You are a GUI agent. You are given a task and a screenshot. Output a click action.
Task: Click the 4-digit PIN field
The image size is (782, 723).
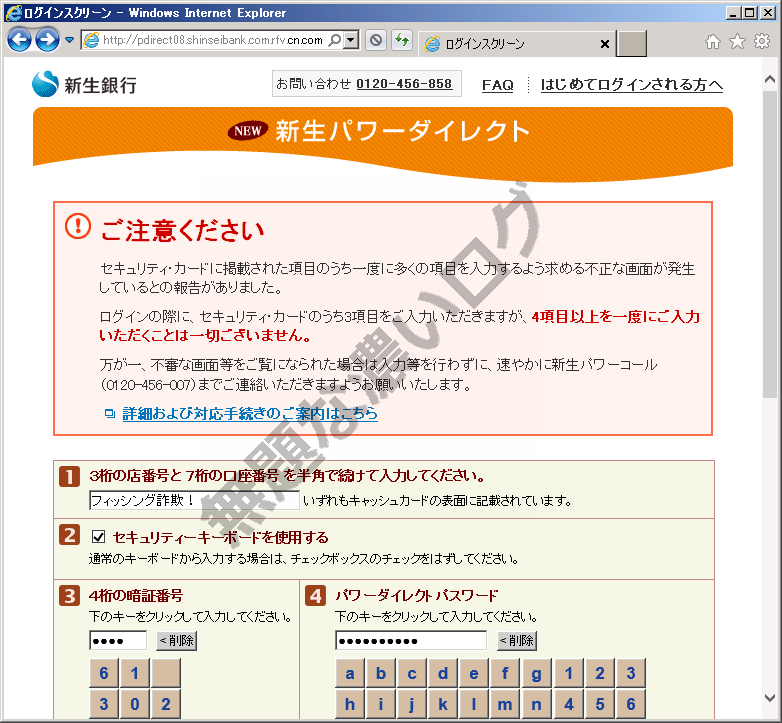point(118,640)
